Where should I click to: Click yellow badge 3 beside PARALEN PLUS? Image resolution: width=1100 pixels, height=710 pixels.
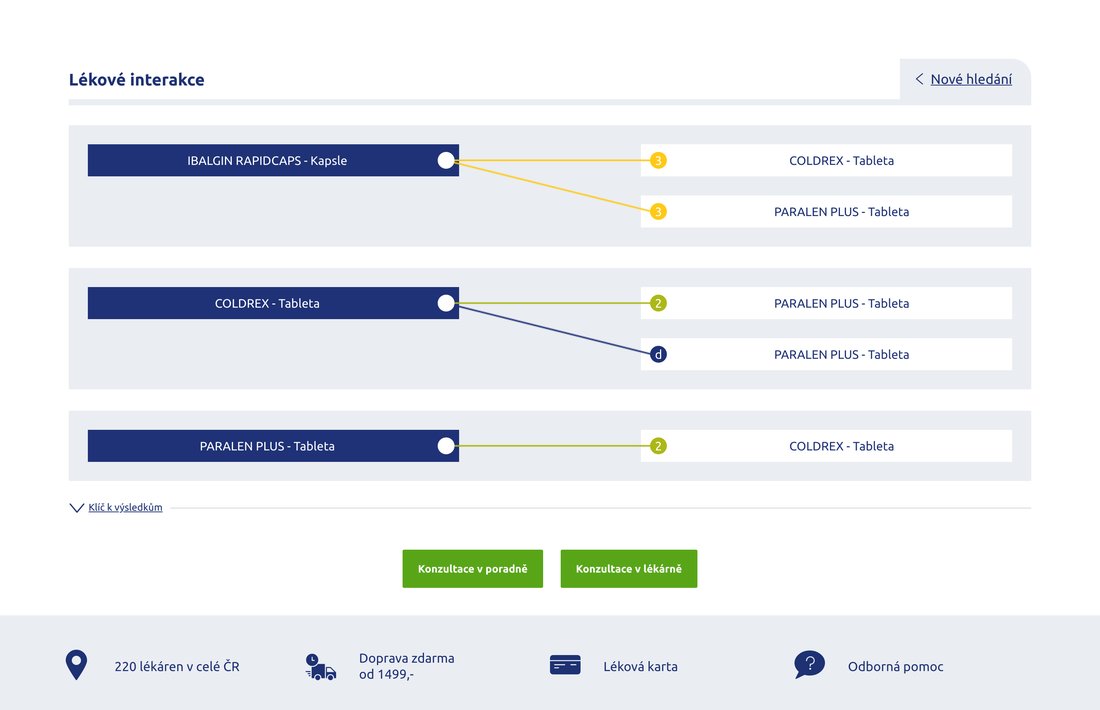tap(658, 212)
